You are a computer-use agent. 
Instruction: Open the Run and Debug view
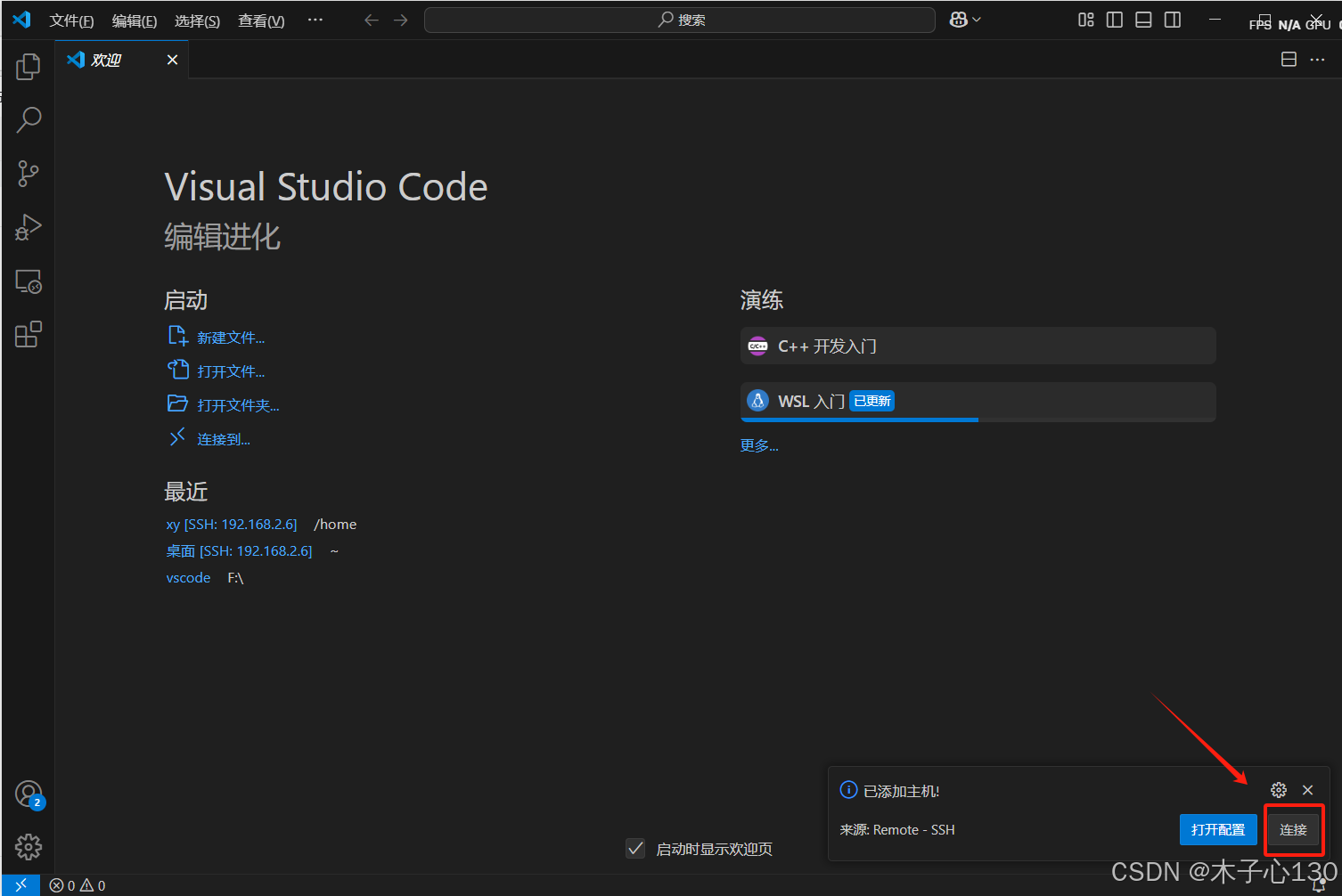(29, 228)
